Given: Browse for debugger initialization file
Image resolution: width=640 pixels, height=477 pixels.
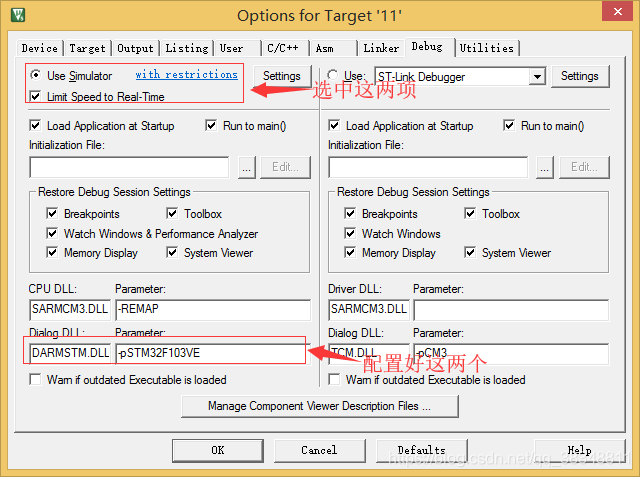Looking at the screenshot, I should click(545, 167).
